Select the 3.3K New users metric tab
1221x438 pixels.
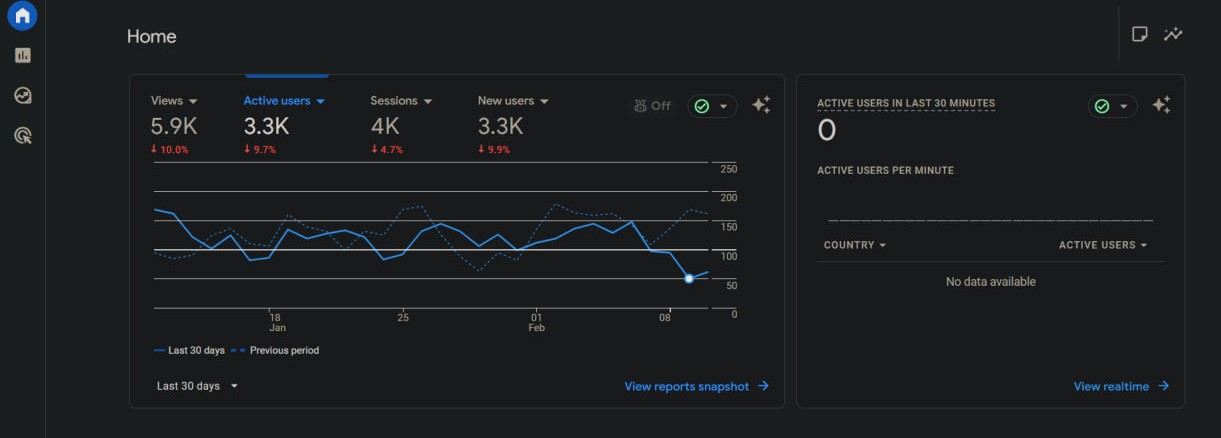513,125
